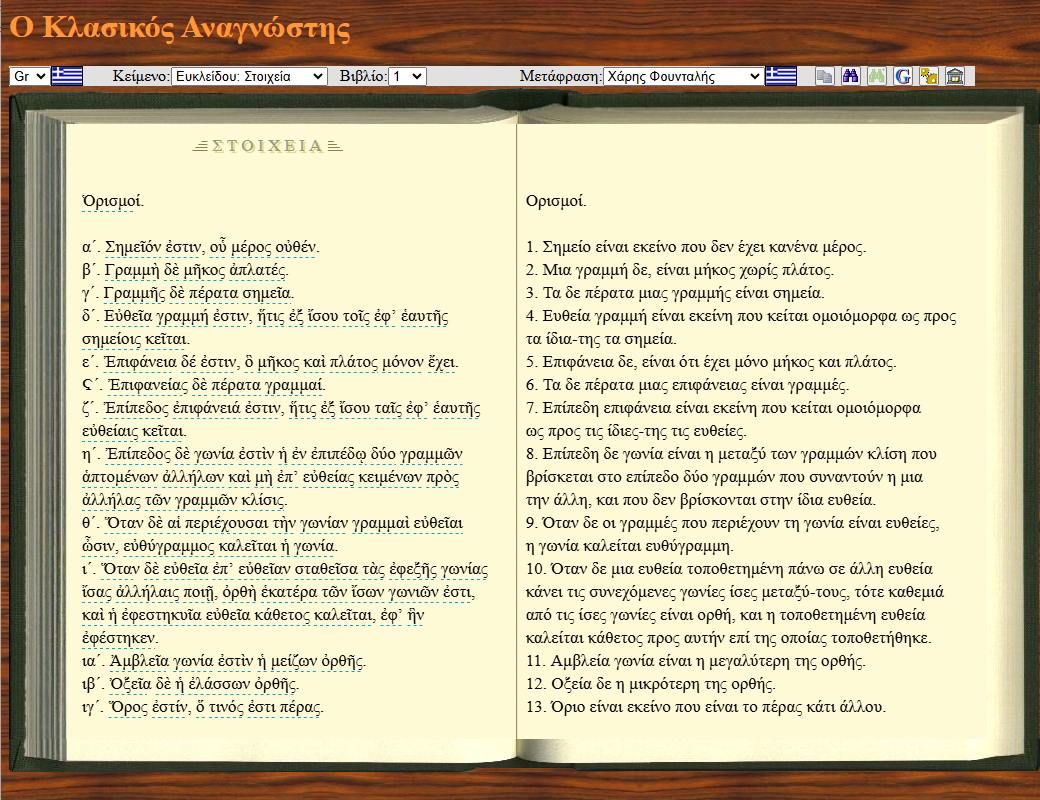Open the library building icon
Viewport: 1040px width, 800px height.
coord(955,76)
